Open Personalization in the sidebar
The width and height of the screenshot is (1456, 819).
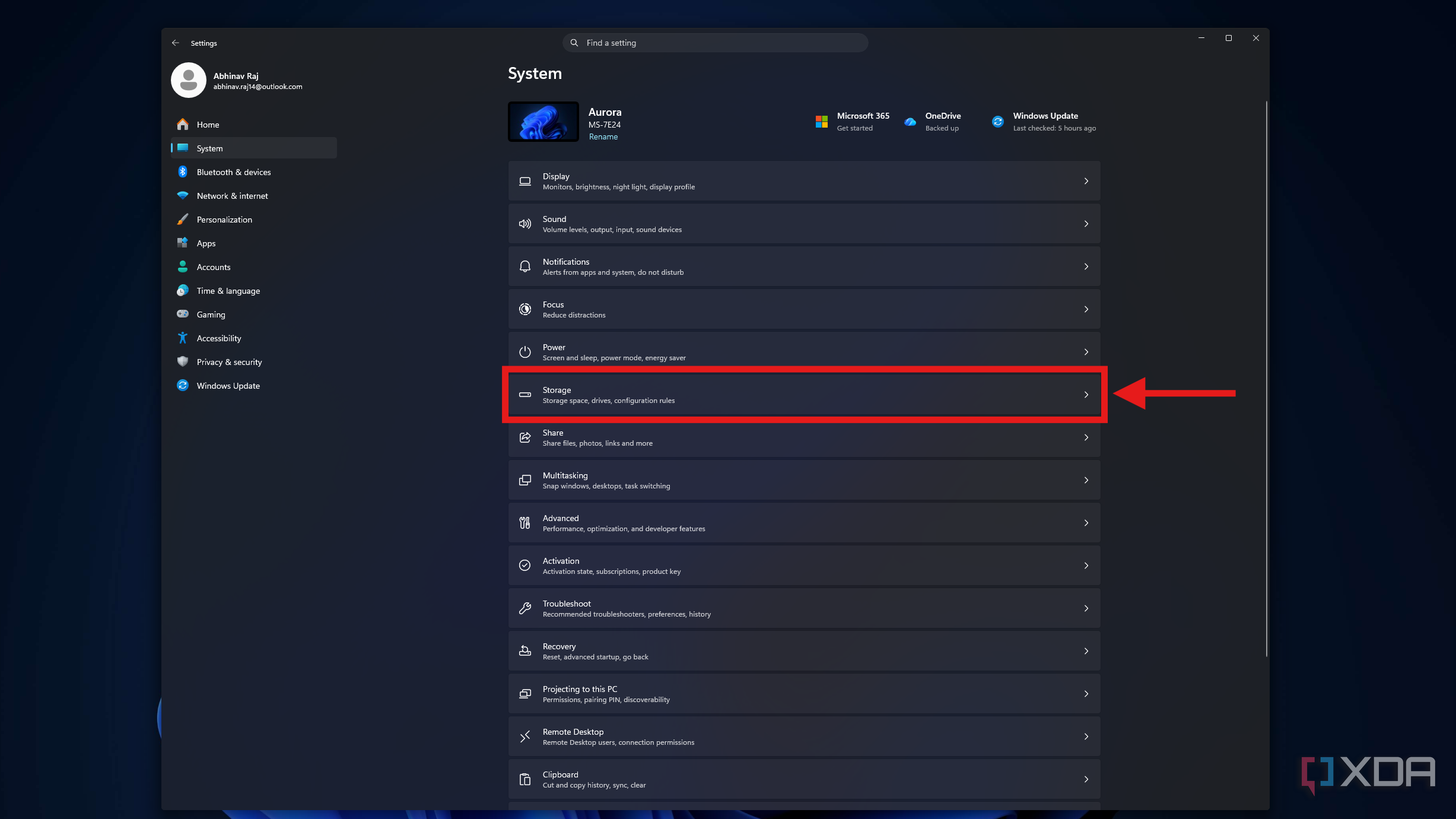click(254, 220)
